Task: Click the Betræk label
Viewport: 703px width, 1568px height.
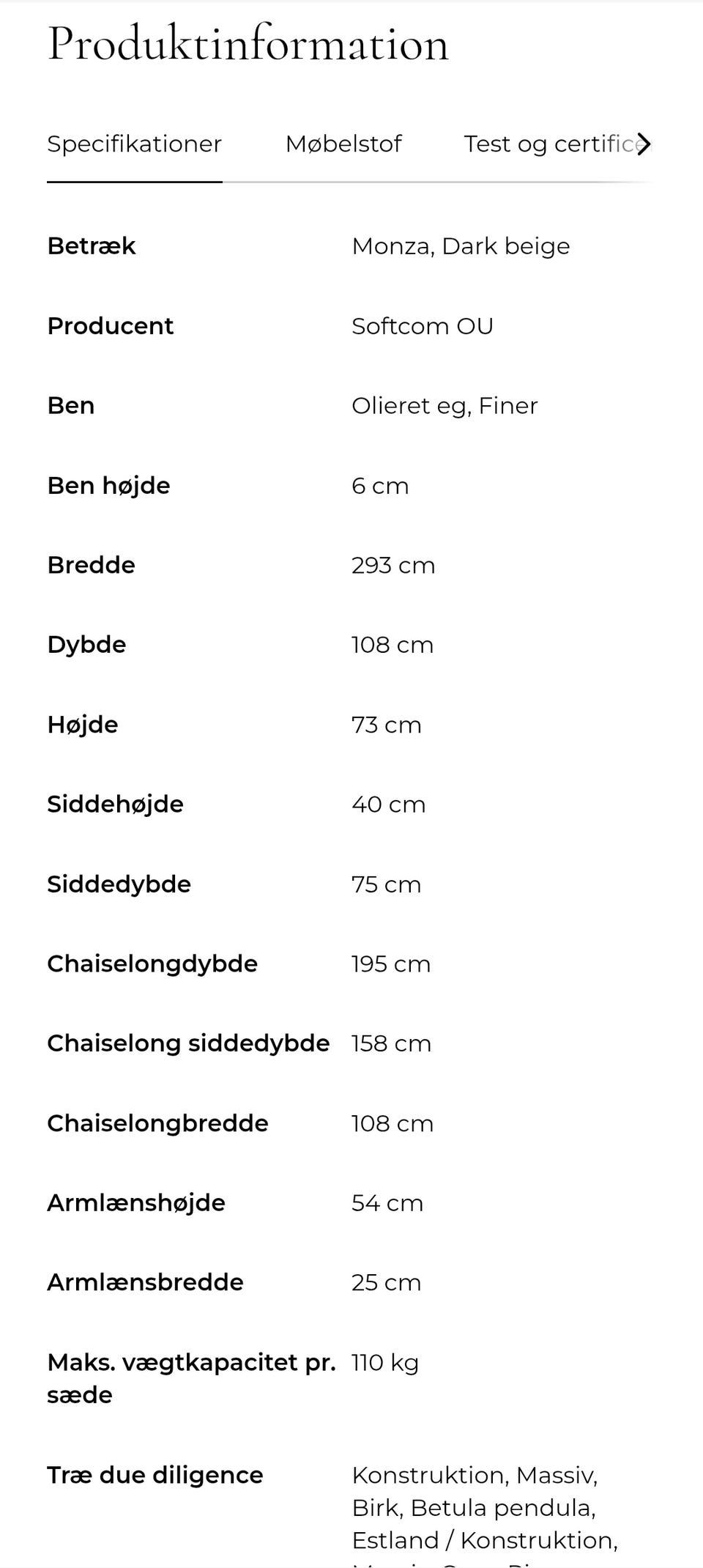Action: coord(92,246)
